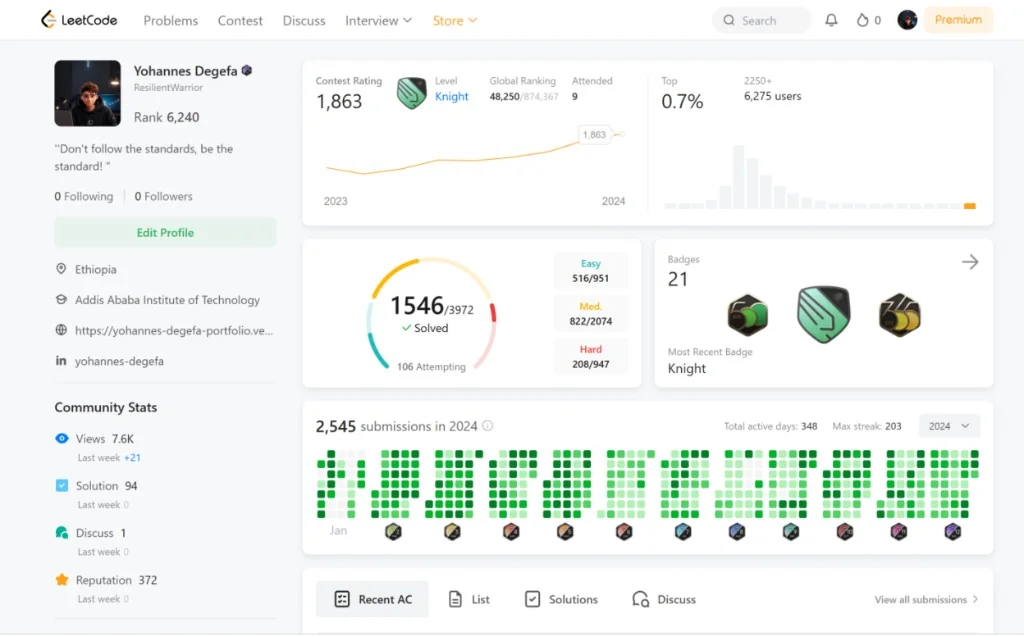Screen dimensions: 1024x637
Task: Click the June monthly badge under heatmap
Action: click(x=624, y=531)
